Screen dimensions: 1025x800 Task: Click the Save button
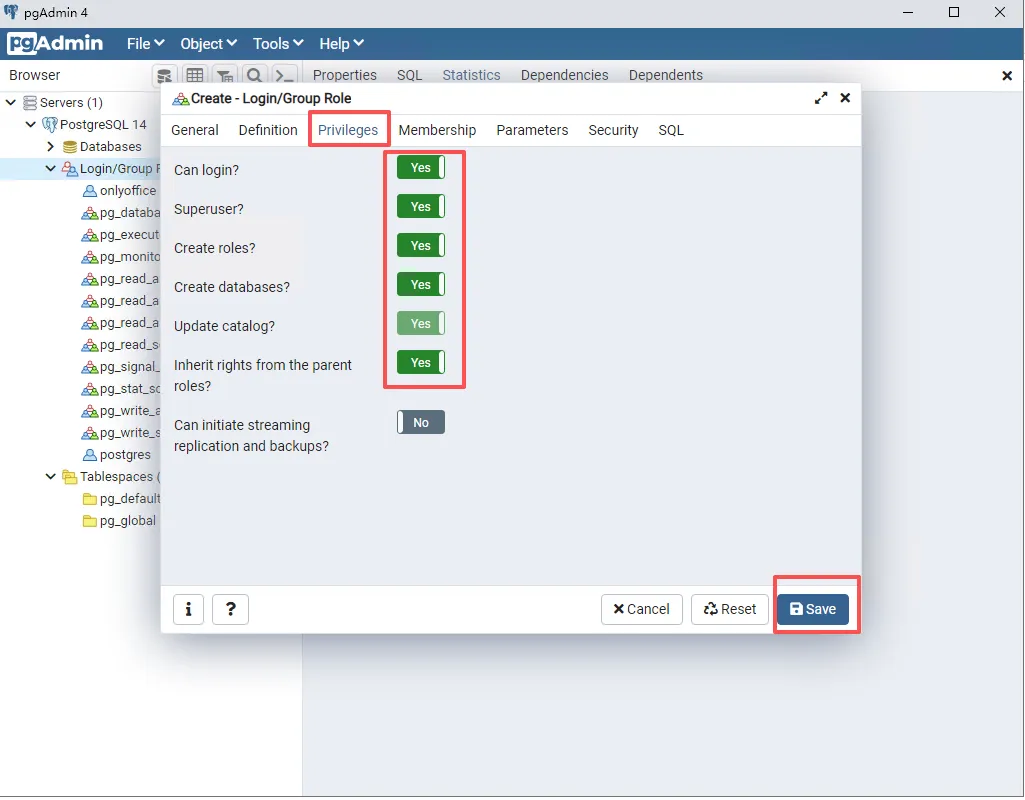(x=813, y=610)
